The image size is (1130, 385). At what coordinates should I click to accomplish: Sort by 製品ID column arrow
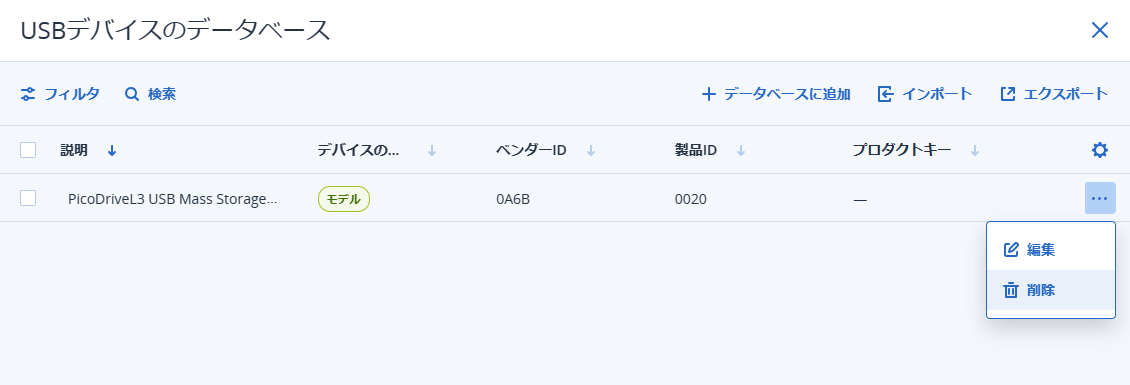click(x=740, y=150)
